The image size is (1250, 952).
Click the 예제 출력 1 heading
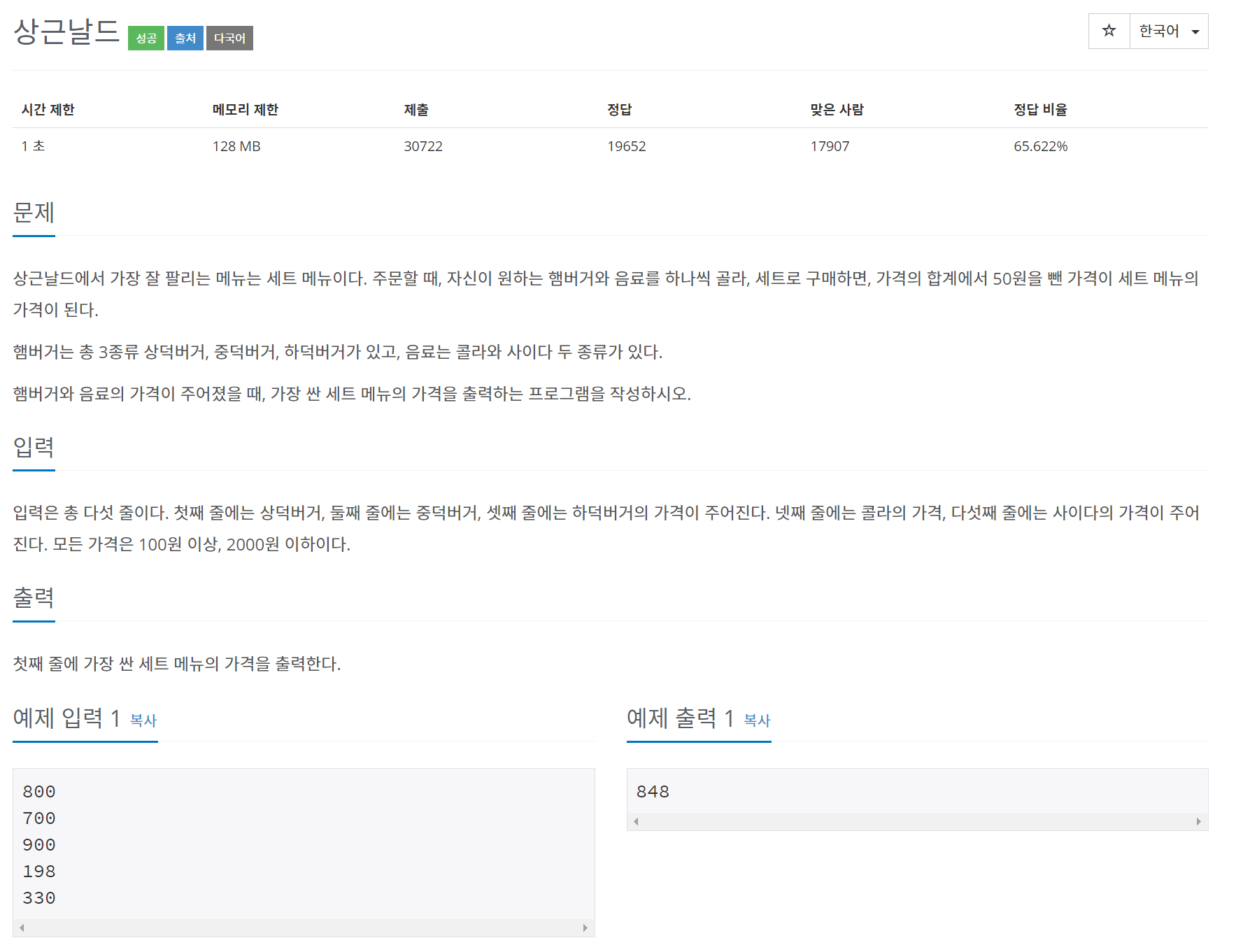(x=681, y=718)
